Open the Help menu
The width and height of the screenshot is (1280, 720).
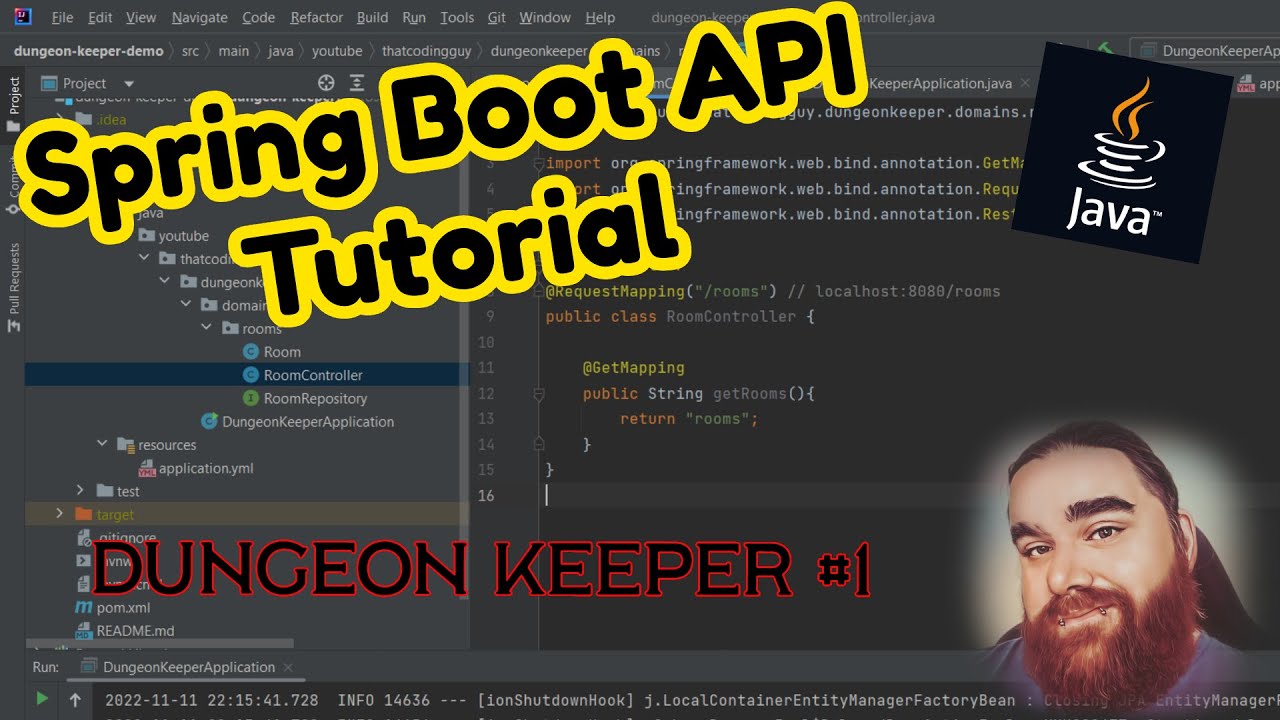tap(600, 18)
